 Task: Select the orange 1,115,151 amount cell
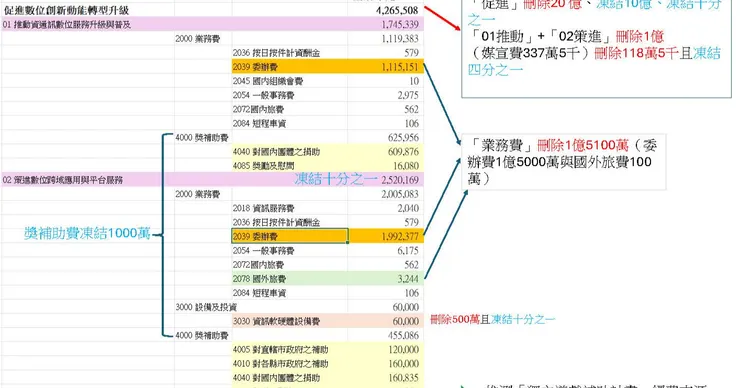pos(386,67)
